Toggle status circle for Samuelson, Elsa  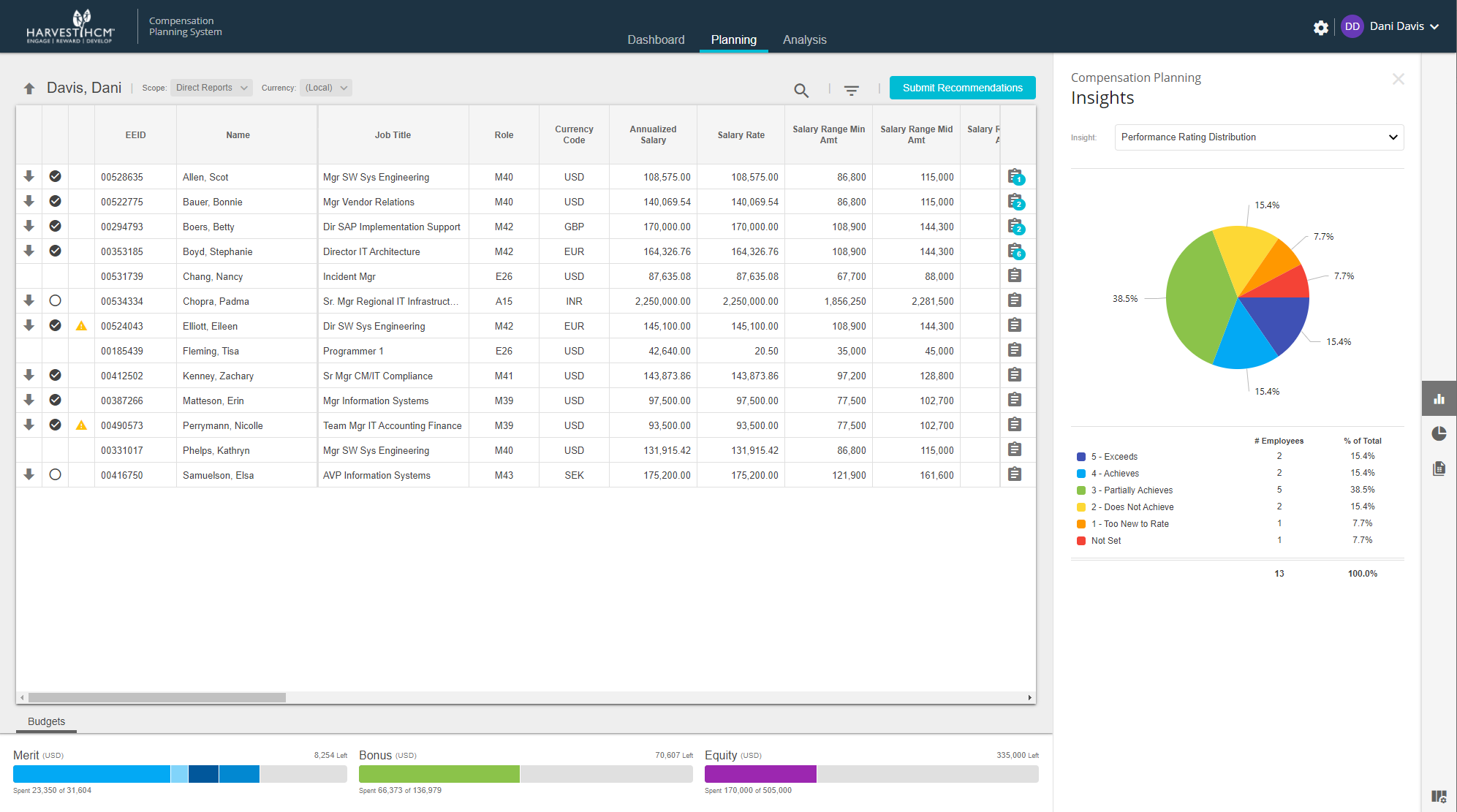click(x=55, y=474)
